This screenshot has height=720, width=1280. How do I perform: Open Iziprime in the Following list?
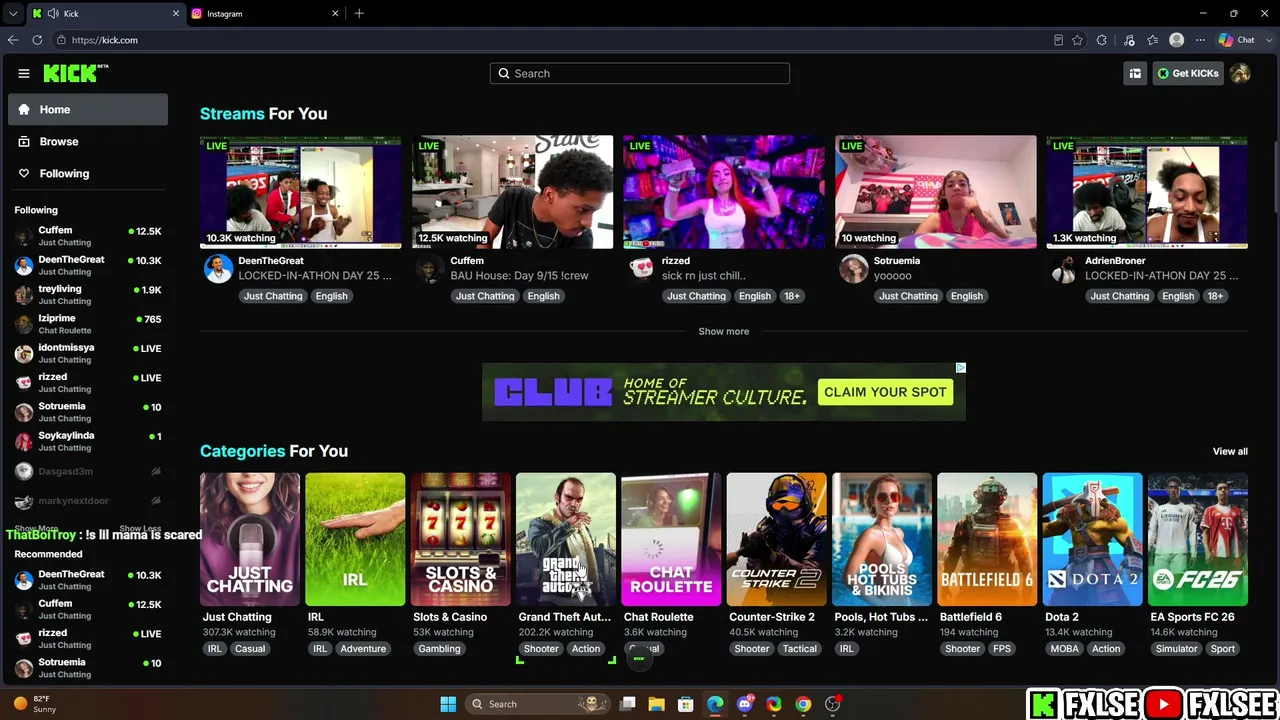[88, 324]
